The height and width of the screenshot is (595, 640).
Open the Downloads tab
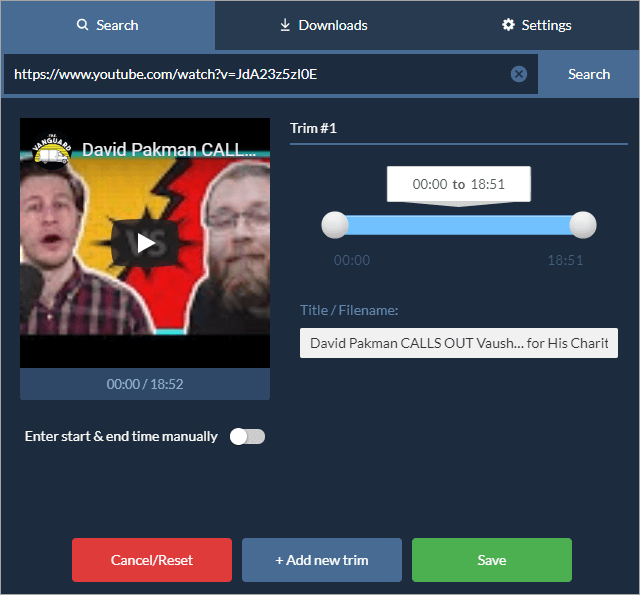pyautogui.click(x=322, y=25)
